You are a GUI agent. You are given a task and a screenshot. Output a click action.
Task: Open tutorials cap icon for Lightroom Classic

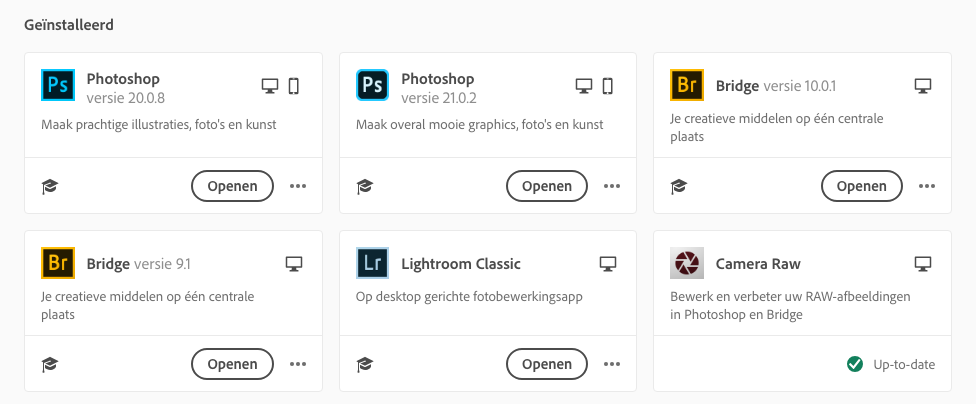tap(364, 364)
